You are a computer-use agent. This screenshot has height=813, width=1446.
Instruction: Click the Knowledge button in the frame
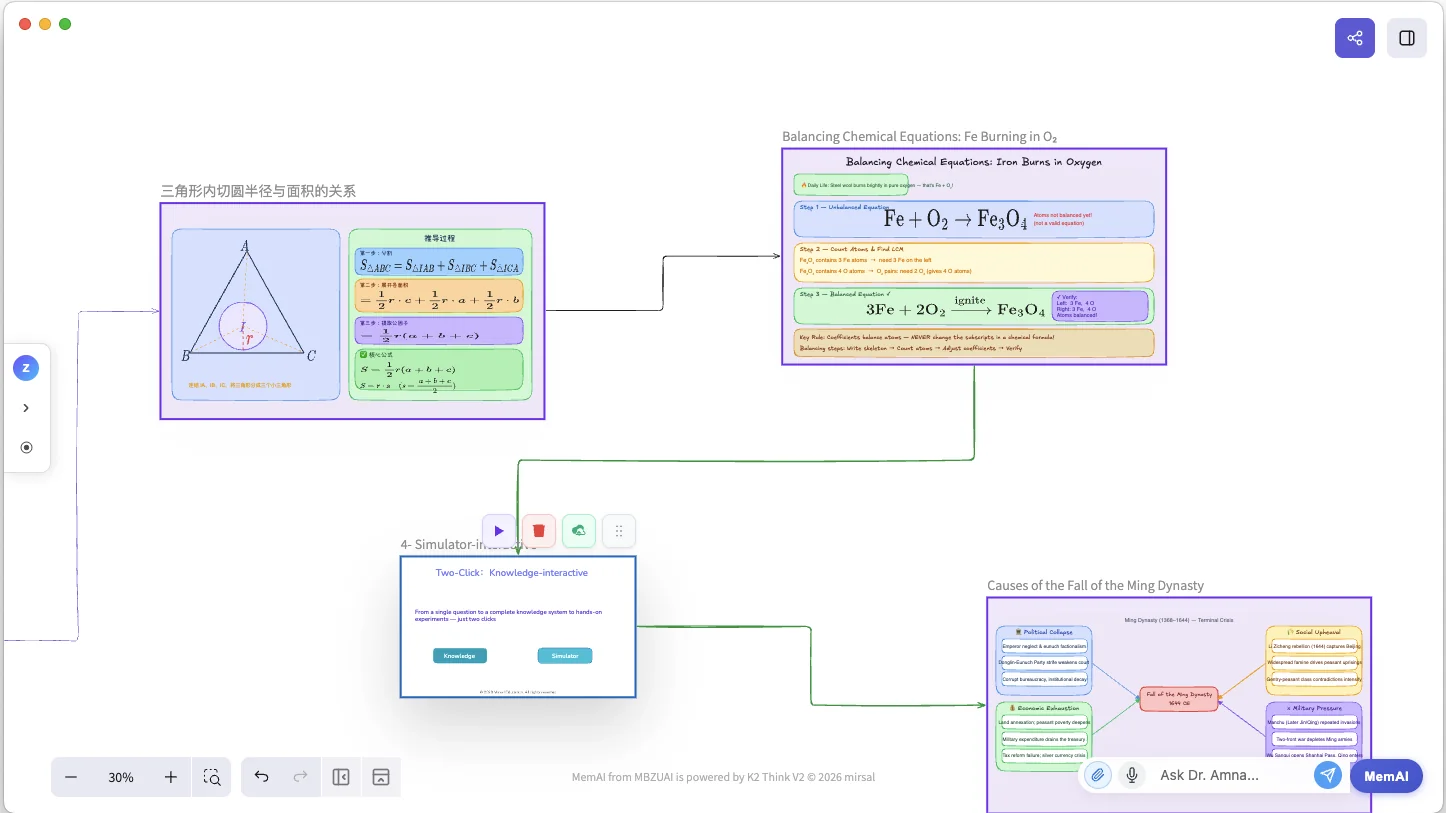(x=460, y=656)
